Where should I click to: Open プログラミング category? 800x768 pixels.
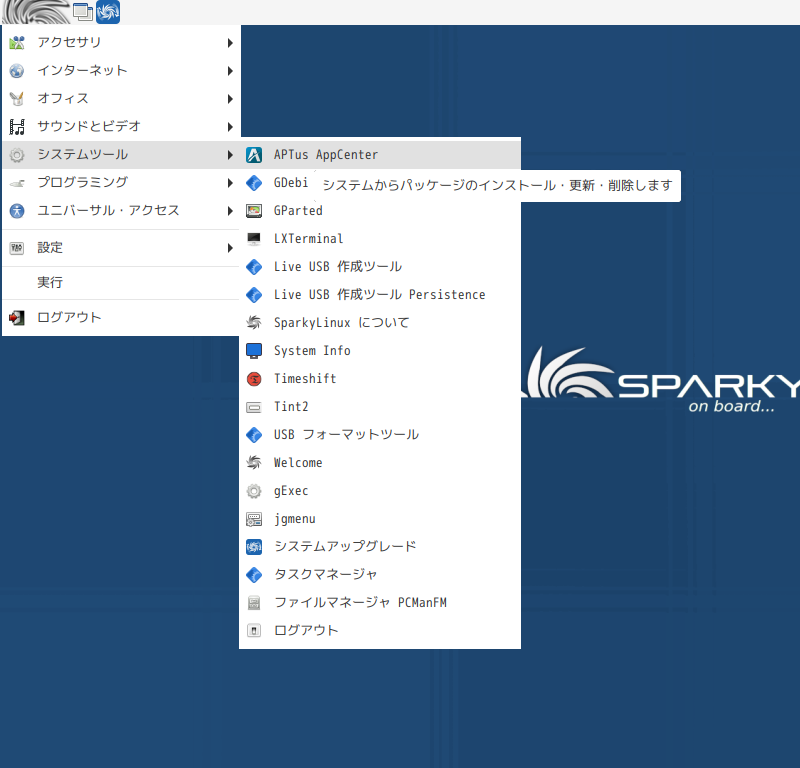(x=121, y=183)
